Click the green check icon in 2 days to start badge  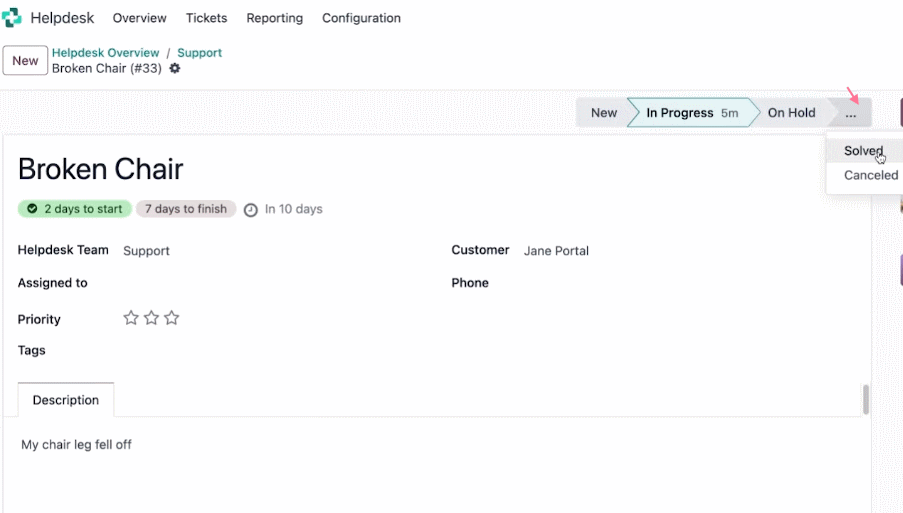click(32, 208)
